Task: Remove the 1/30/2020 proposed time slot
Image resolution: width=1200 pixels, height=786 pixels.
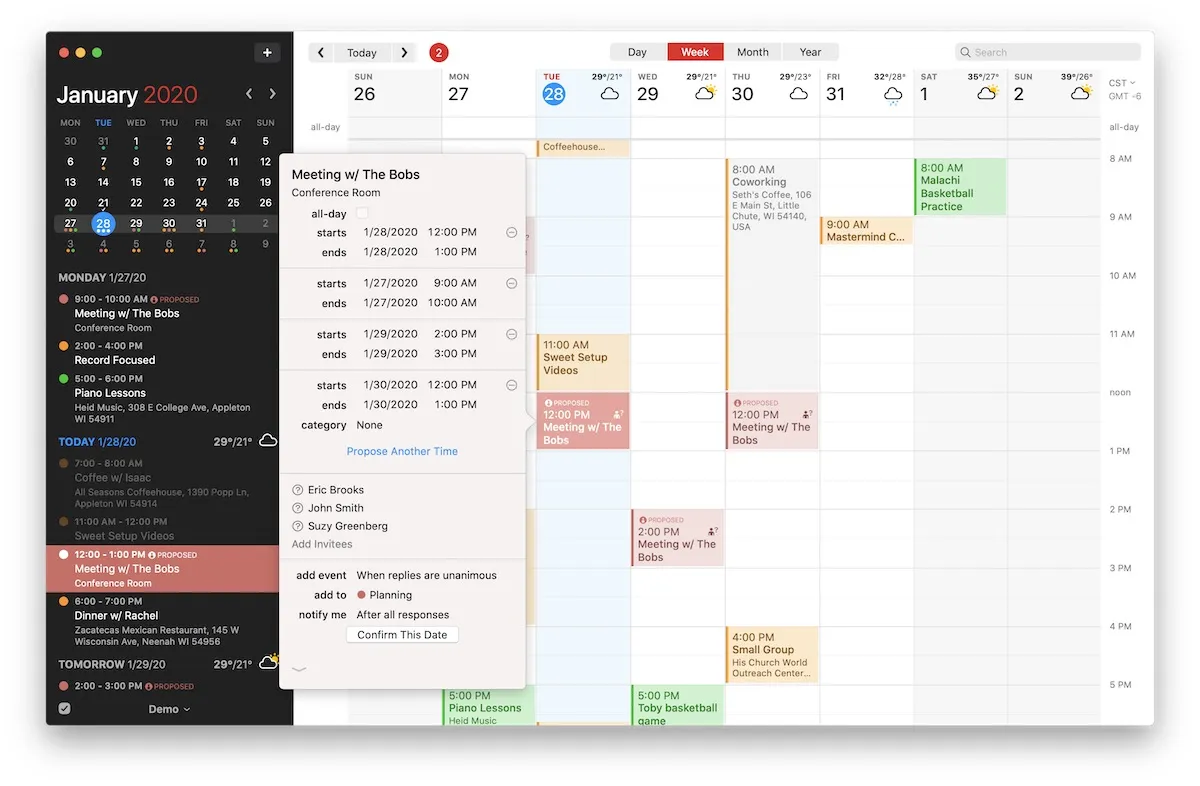Action: pos(511,385)
